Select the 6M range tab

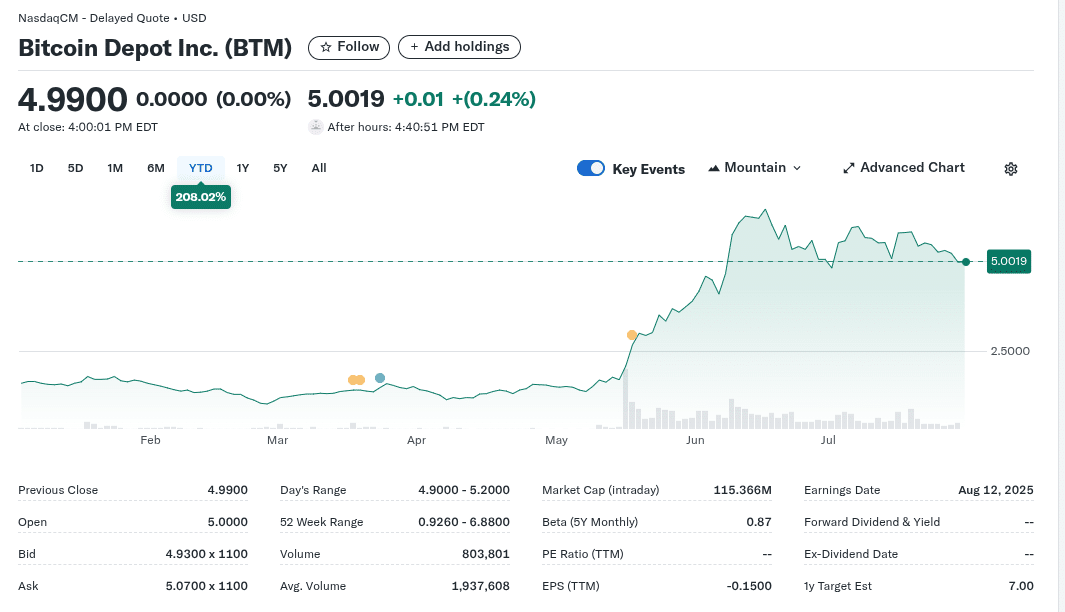[x=156, y=168]
